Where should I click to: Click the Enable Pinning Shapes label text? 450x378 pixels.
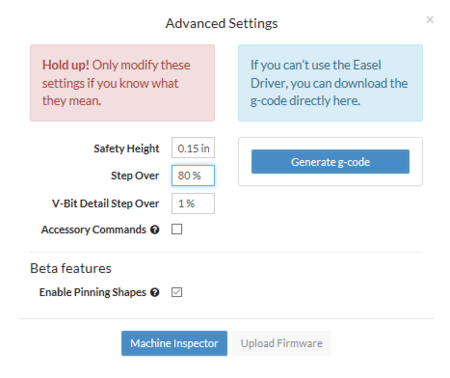(93, 292)
